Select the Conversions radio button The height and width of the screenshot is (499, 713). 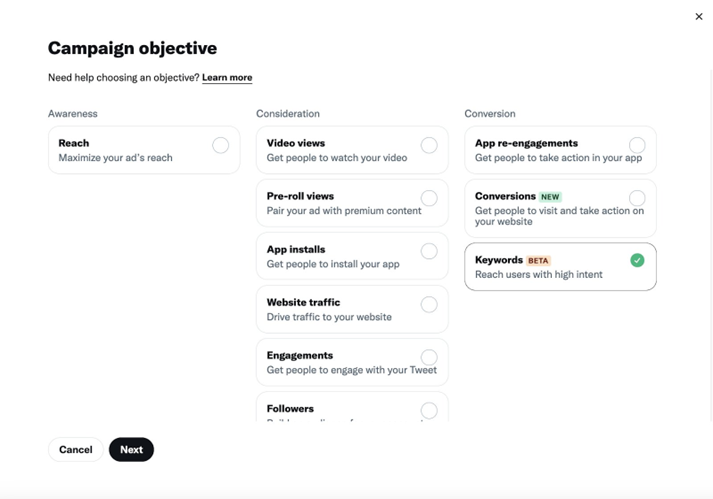(637, 198)
